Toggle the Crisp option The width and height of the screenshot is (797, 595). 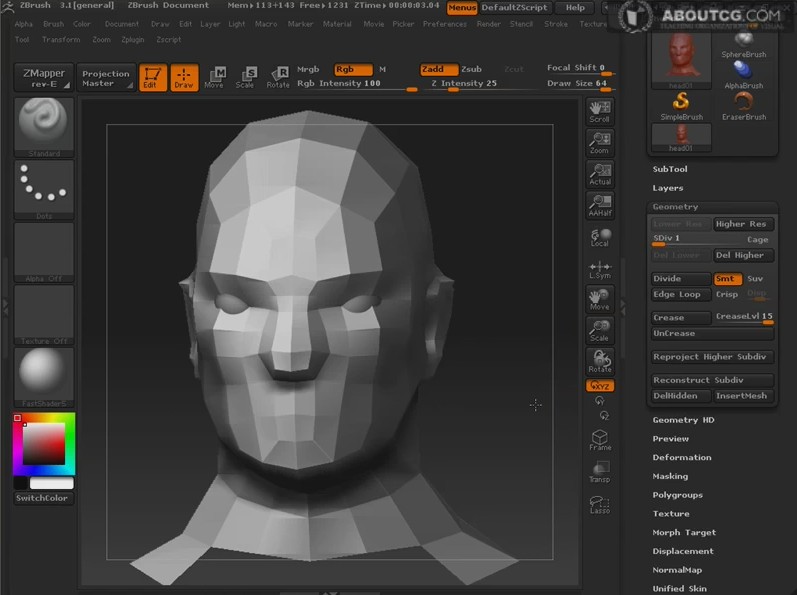[727, 294]
